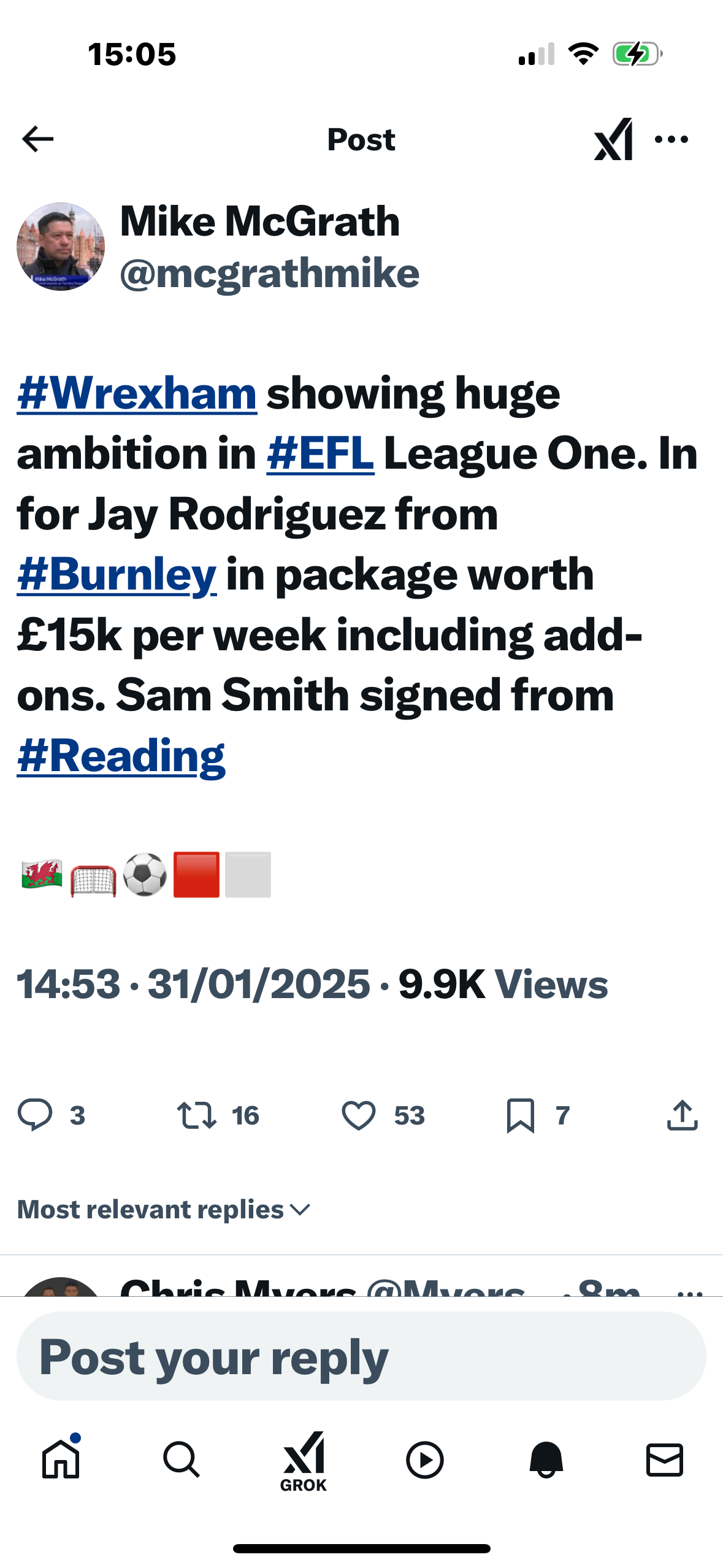Viewport: 723px width, 1568px height.
Task: Open the three-dot more options menu
Action: pyautogui.click(x=671, y=139)
